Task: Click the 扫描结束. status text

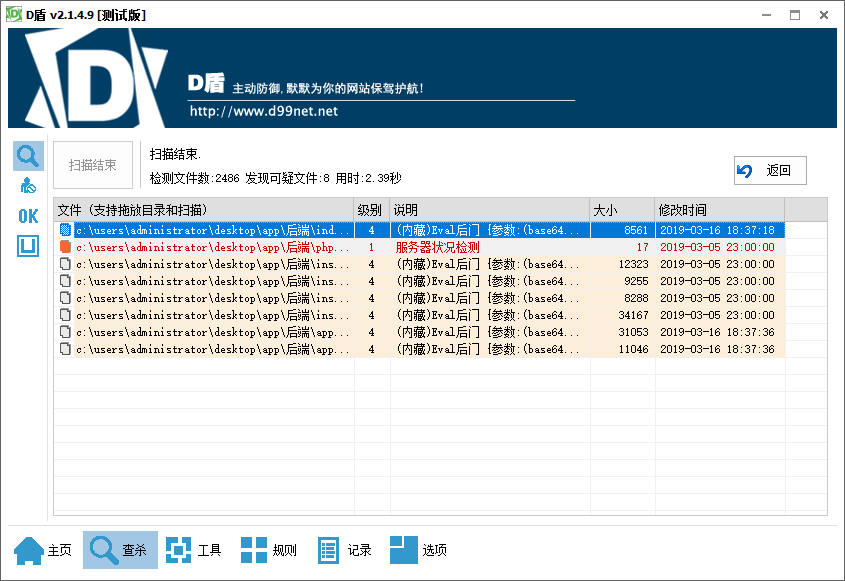Action: (175, 155)
